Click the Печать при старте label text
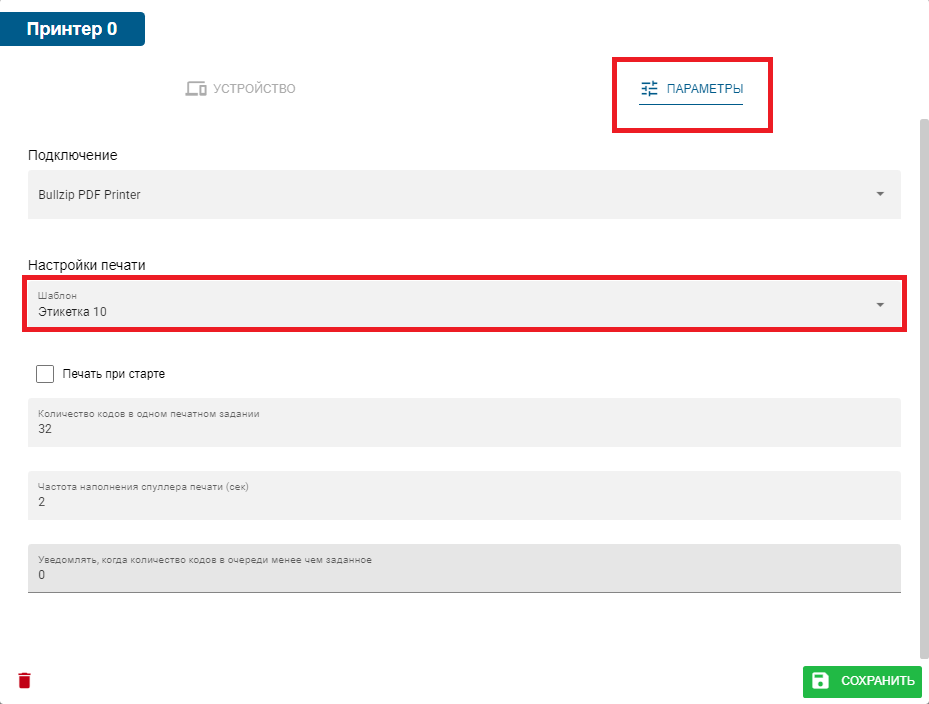 pyautogui.click(x=113, y=374)
